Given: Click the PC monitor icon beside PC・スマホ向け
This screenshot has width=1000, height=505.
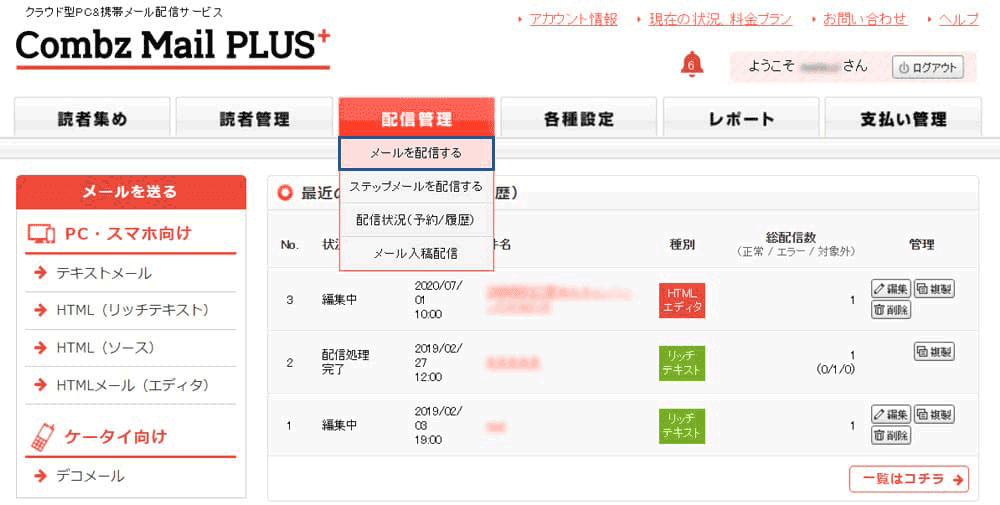Looking at the screenshot, I should point(41,234).
